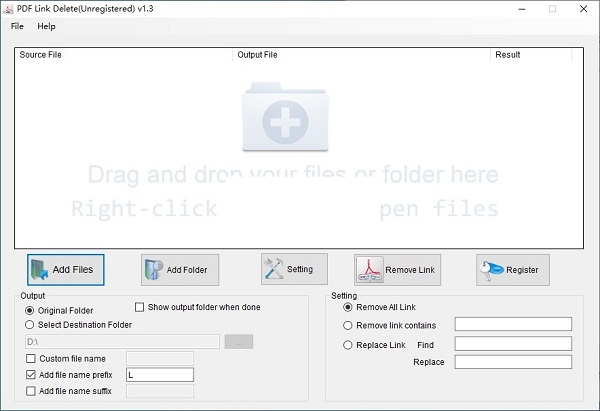Uncheck Add file name prefix checkbox
The width and height of the screenshot is (600, 411).
coord(31,375)
